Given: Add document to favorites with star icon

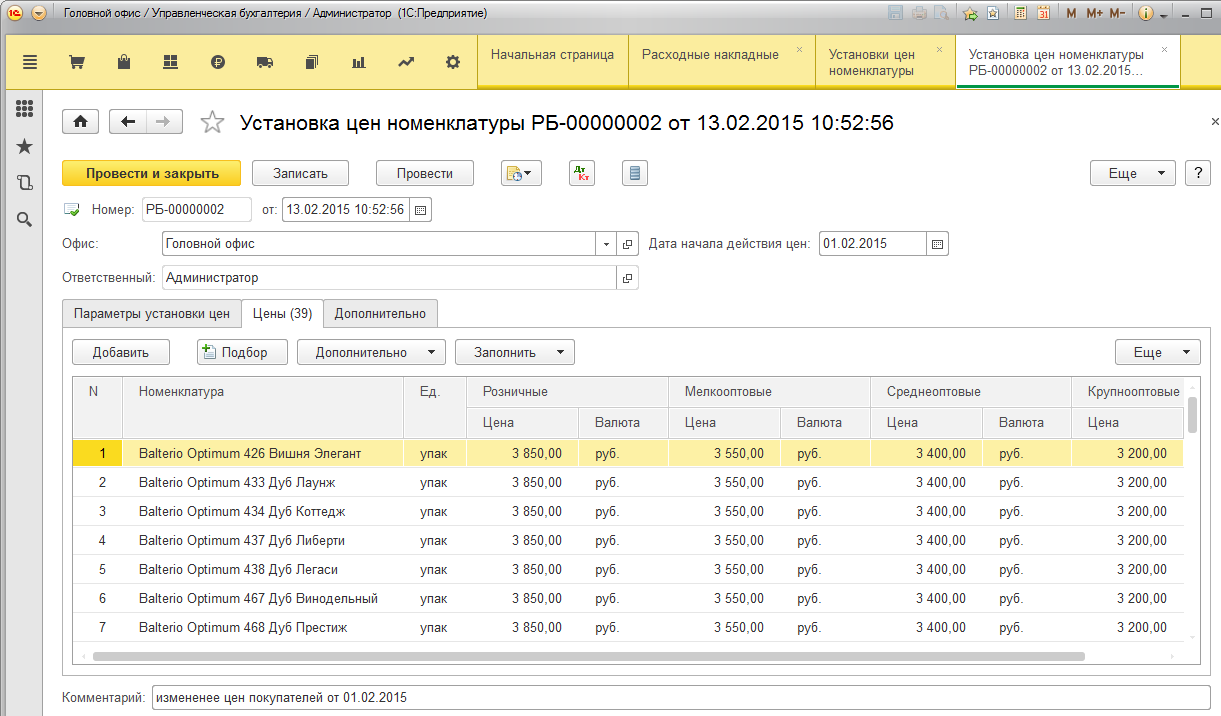Looking at the screenshot, I should [212, 122].
